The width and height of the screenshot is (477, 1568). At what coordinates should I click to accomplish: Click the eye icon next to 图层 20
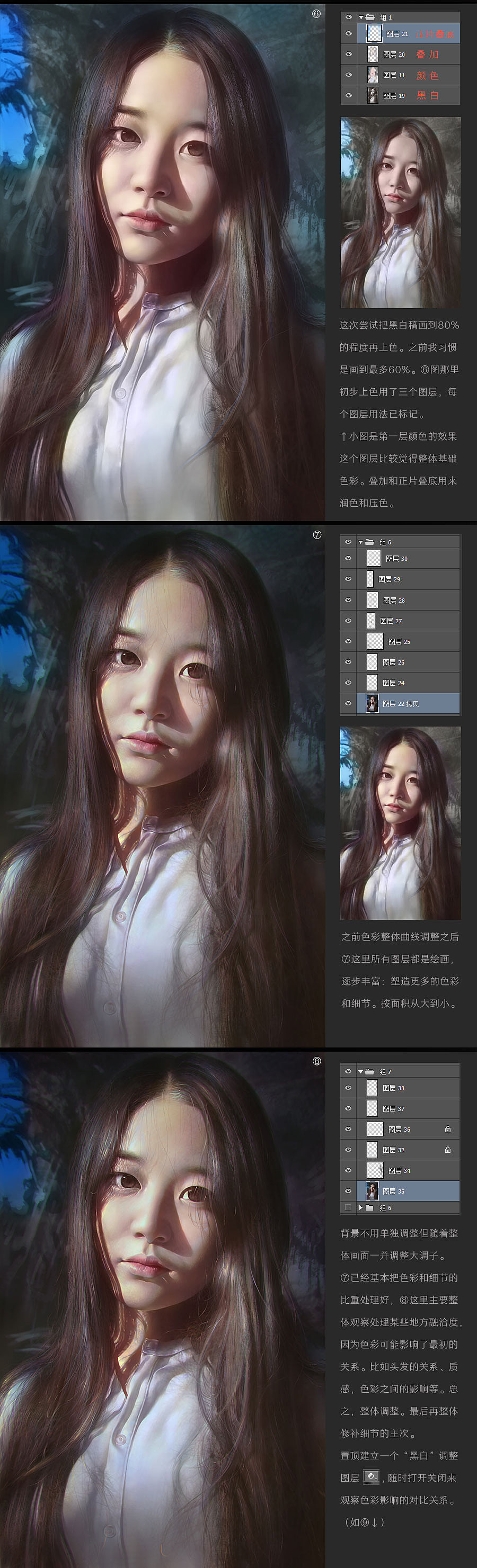click(x=348, y=55)
